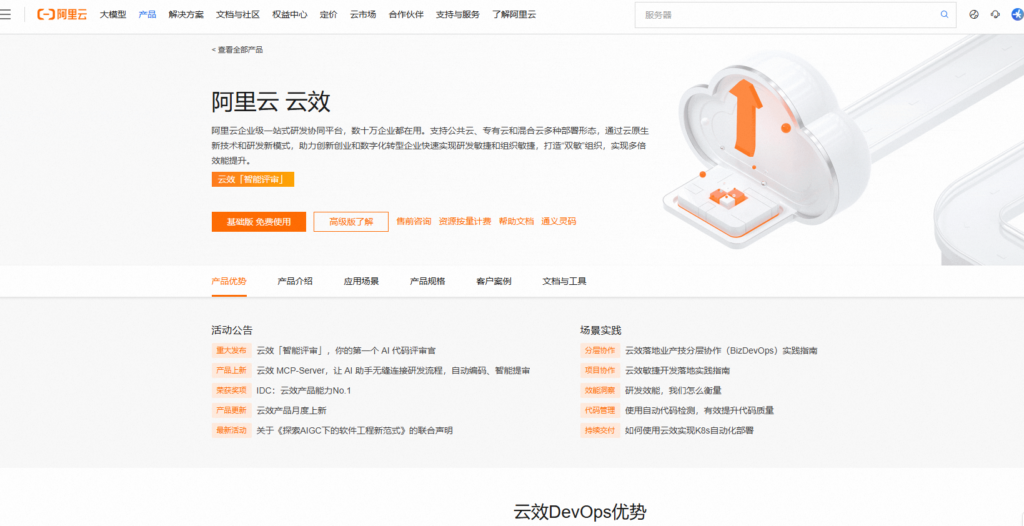Focus the 服务器 search input field
1024x526 pixels.
(785, 15)
